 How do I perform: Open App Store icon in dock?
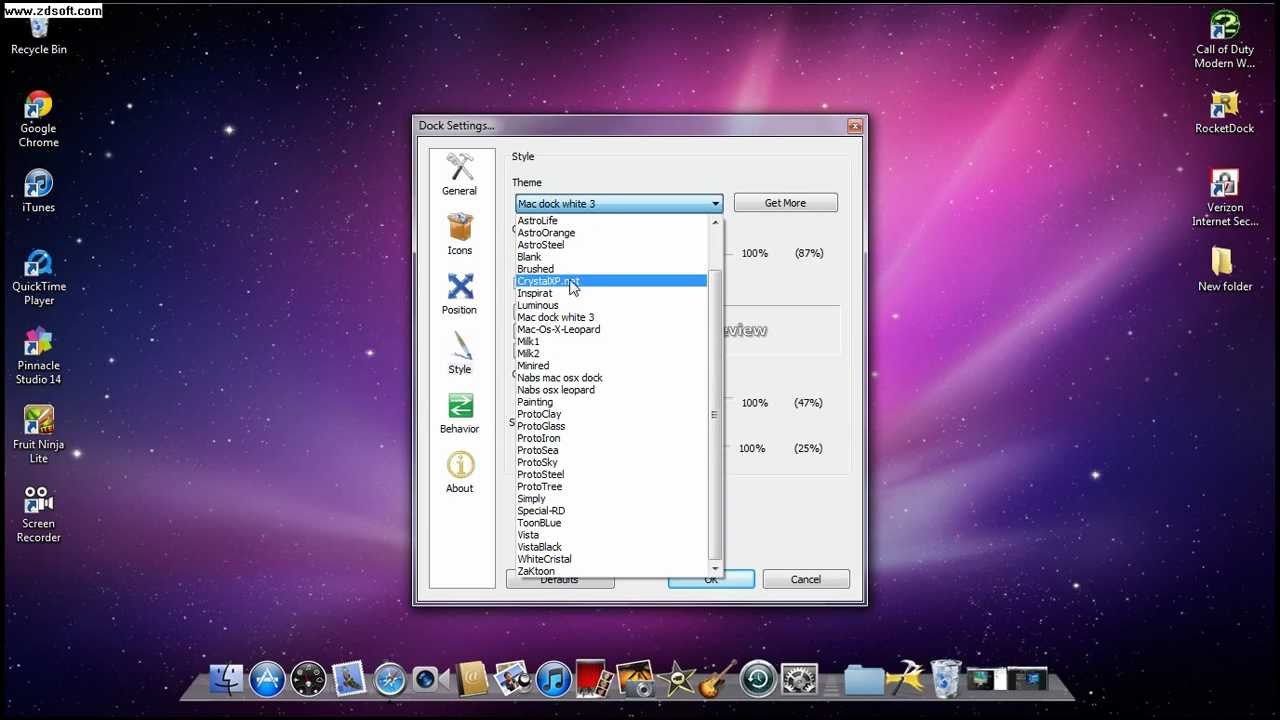pyautogui.click(x=267, y=680)
